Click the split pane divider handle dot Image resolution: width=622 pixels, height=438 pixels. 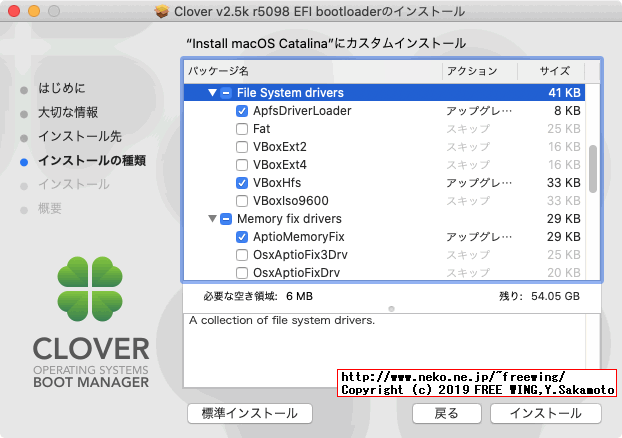pyautogui.click(x=392, y=309)
